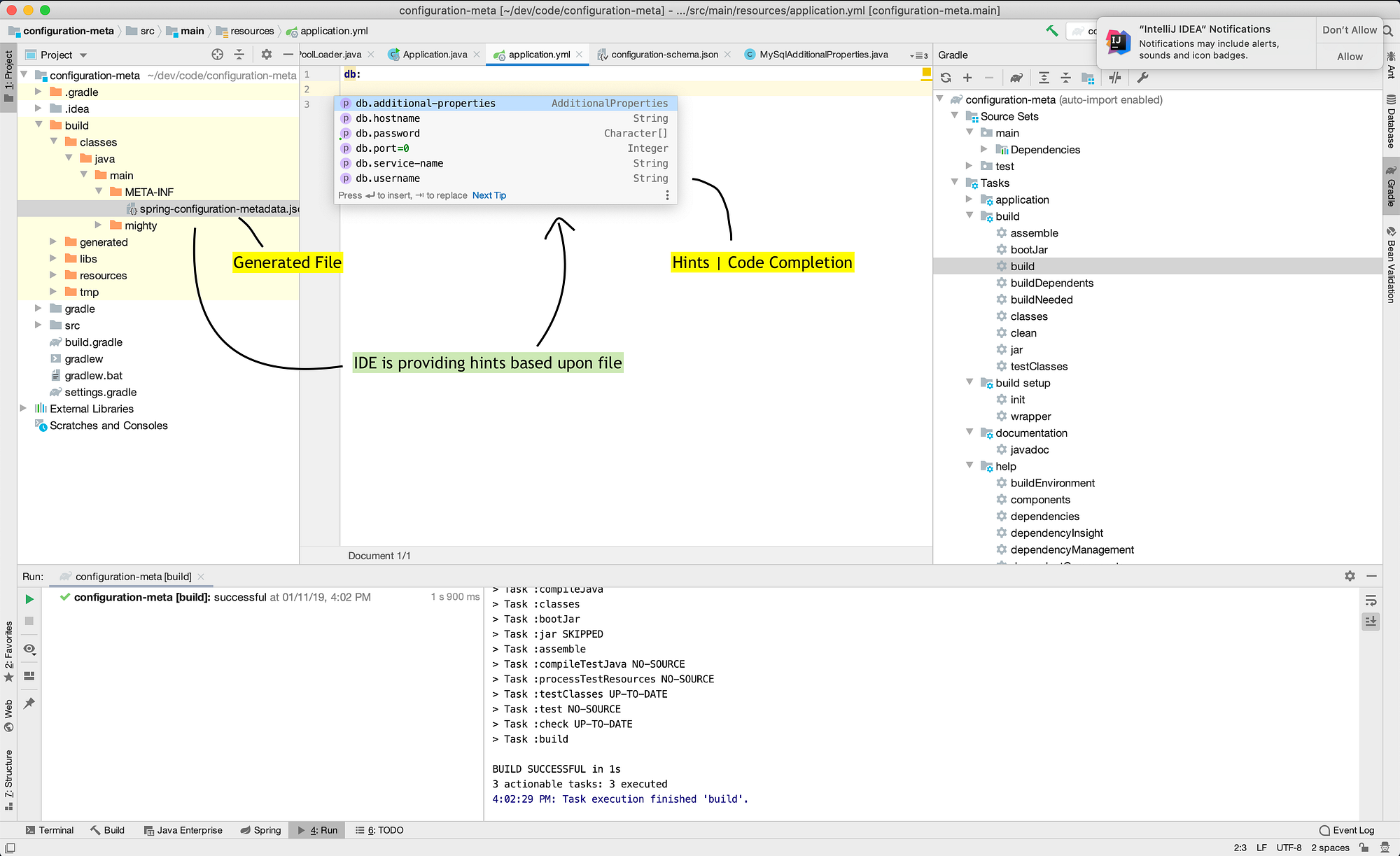Toggle soft-wrap icon in Run console

click(1371, 601)
